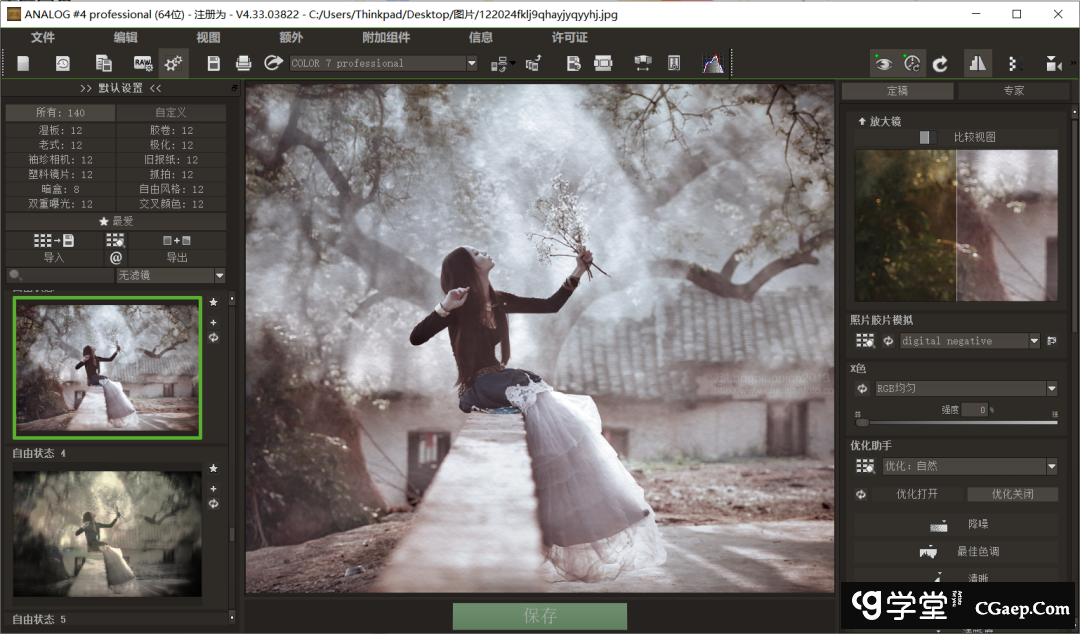Select the 自由状态 4 preset thumbnail
This screenshot has width=1080, height=634.
point(107,534)
